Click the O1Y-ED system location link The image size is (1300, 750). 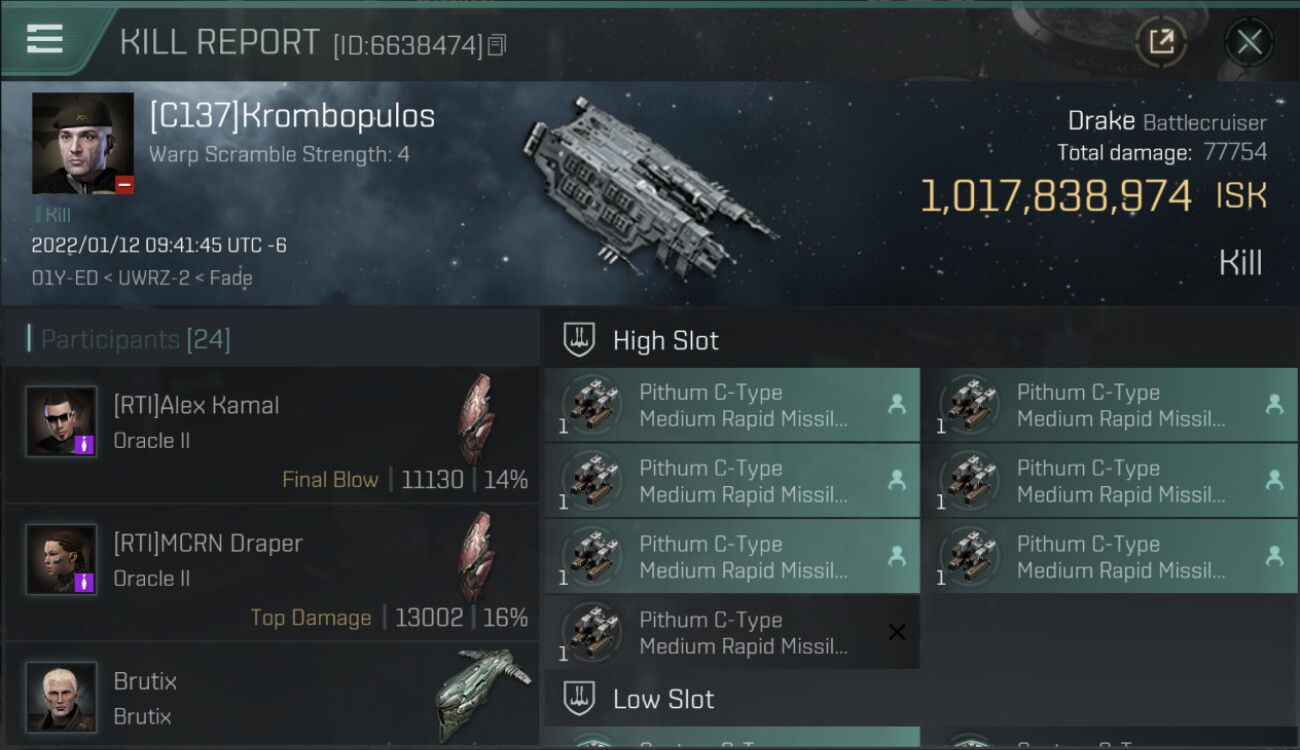tap(62, 278)
